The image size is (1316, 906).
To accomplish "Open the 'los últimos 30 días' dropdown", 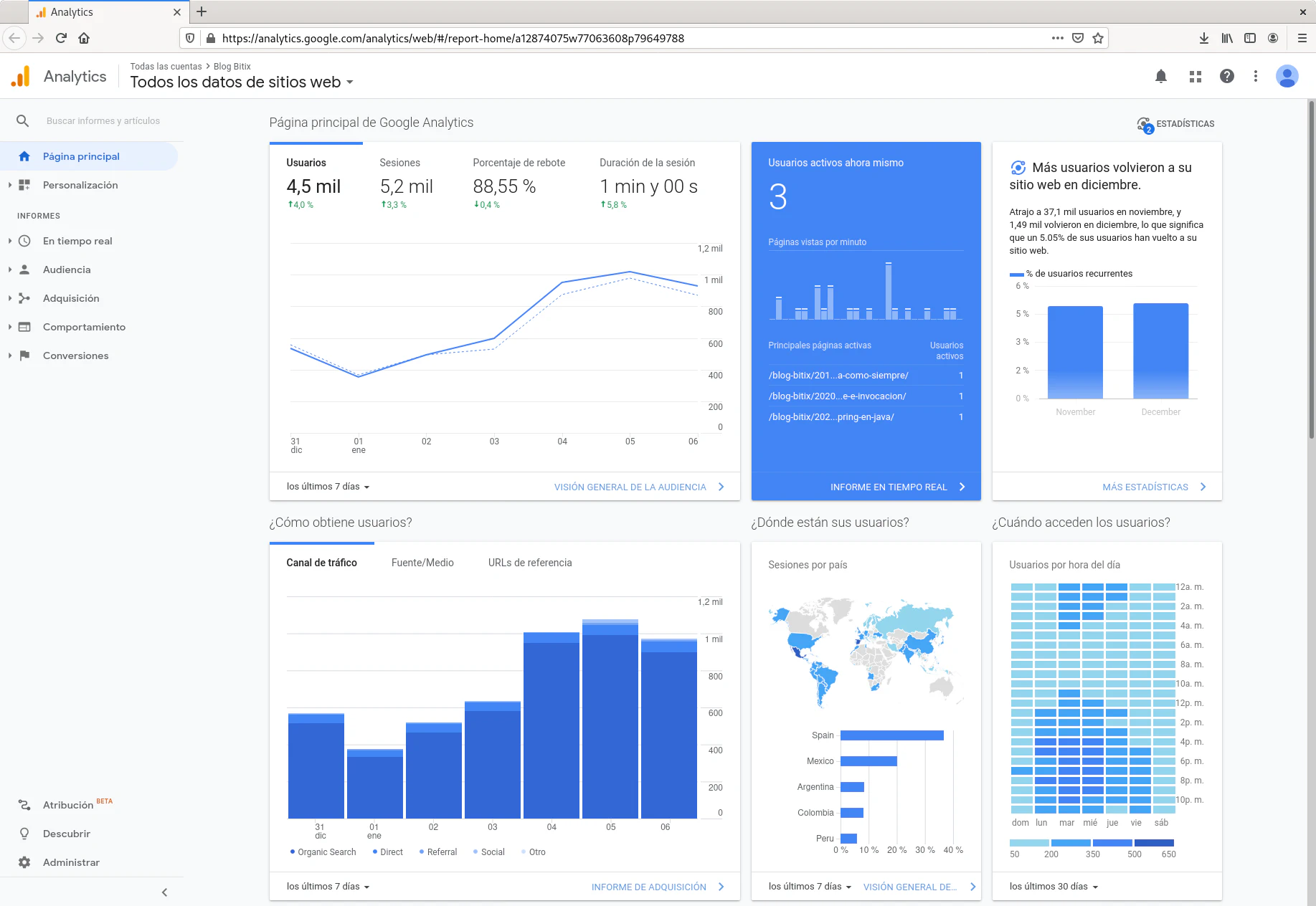I will pyautogui.click(x=1054, y=887).
